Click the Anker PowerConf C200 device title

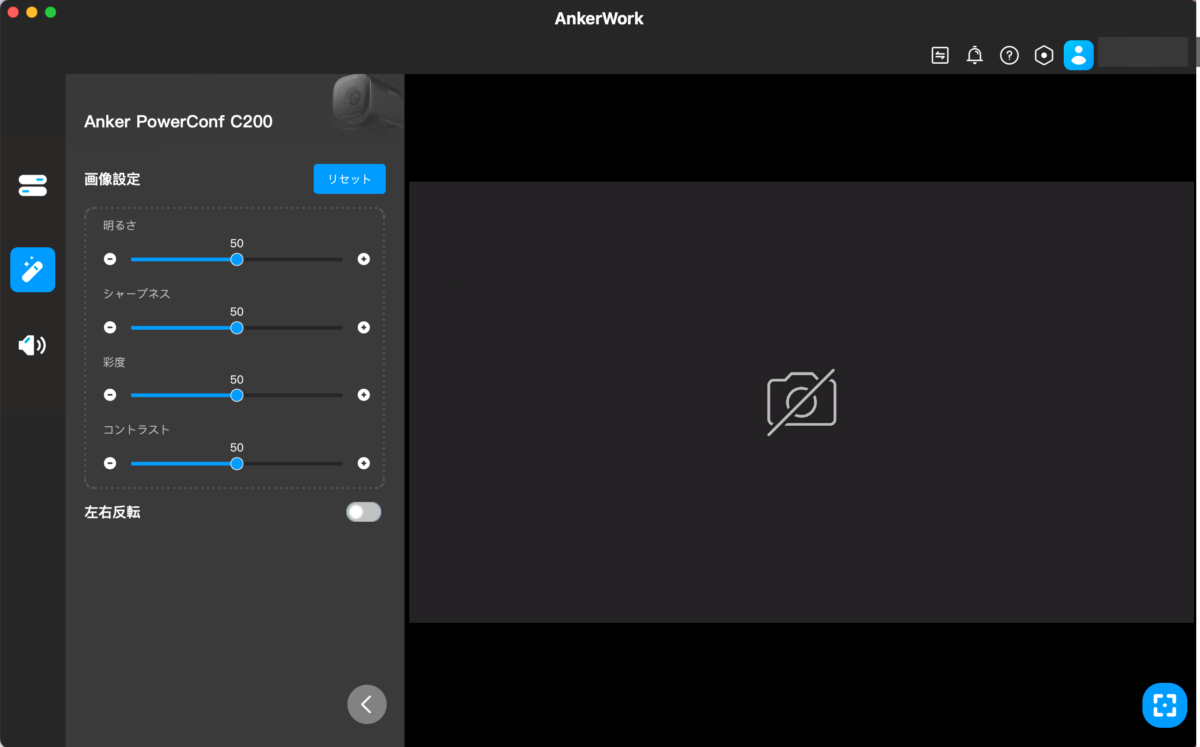(x=178, y=122)
